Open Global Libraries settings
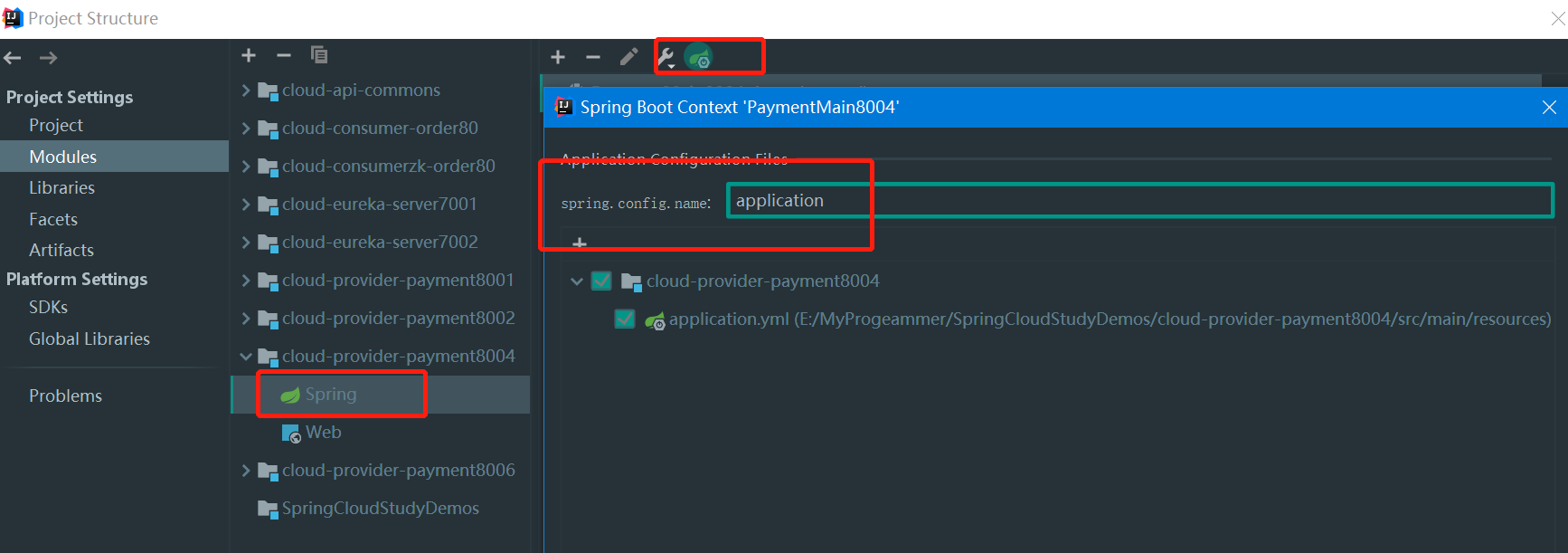The image size is (1568, 553). [x=90, y=339]
